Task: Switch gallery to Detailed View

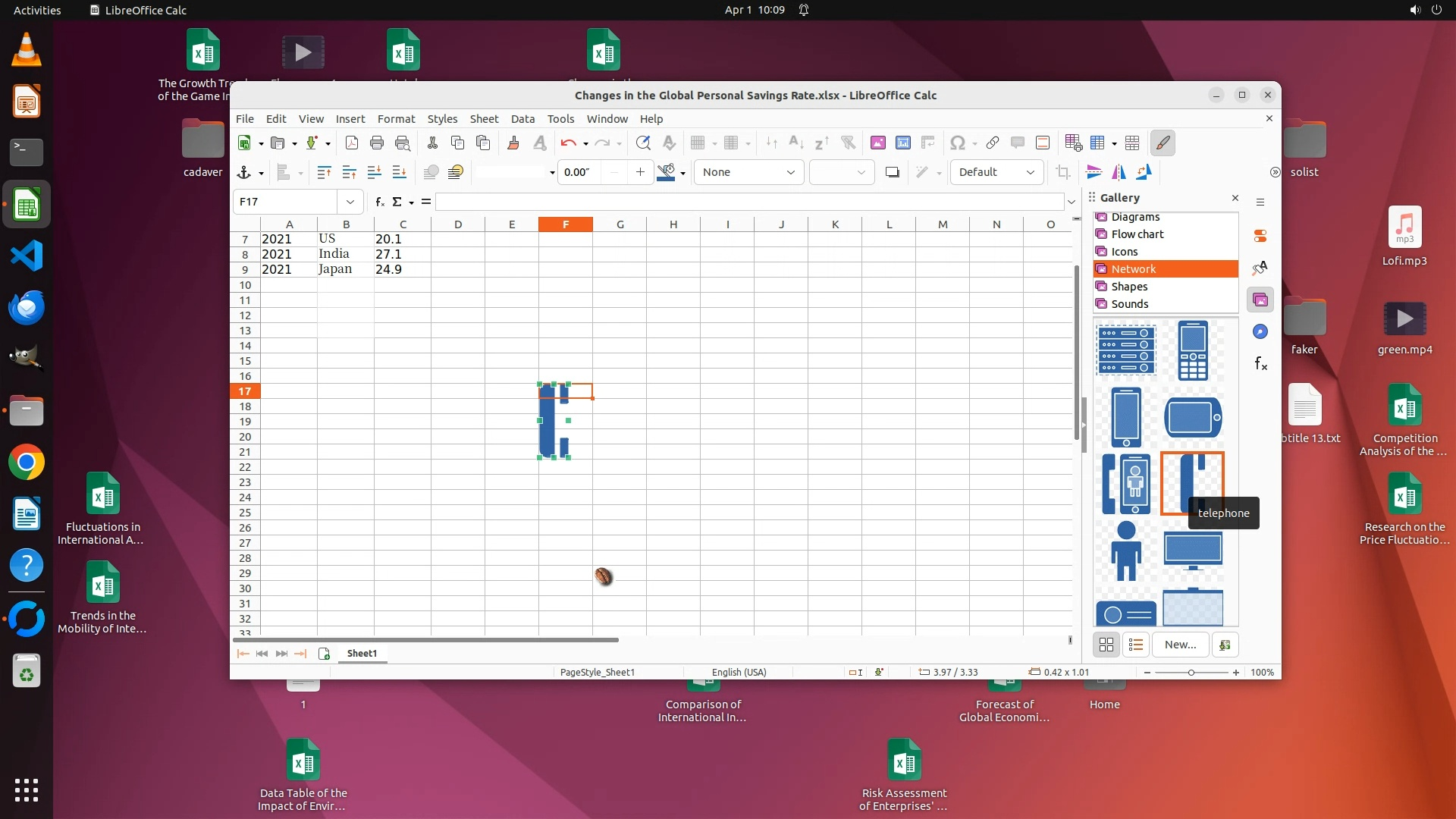Action: click(x=1135, y=645)
